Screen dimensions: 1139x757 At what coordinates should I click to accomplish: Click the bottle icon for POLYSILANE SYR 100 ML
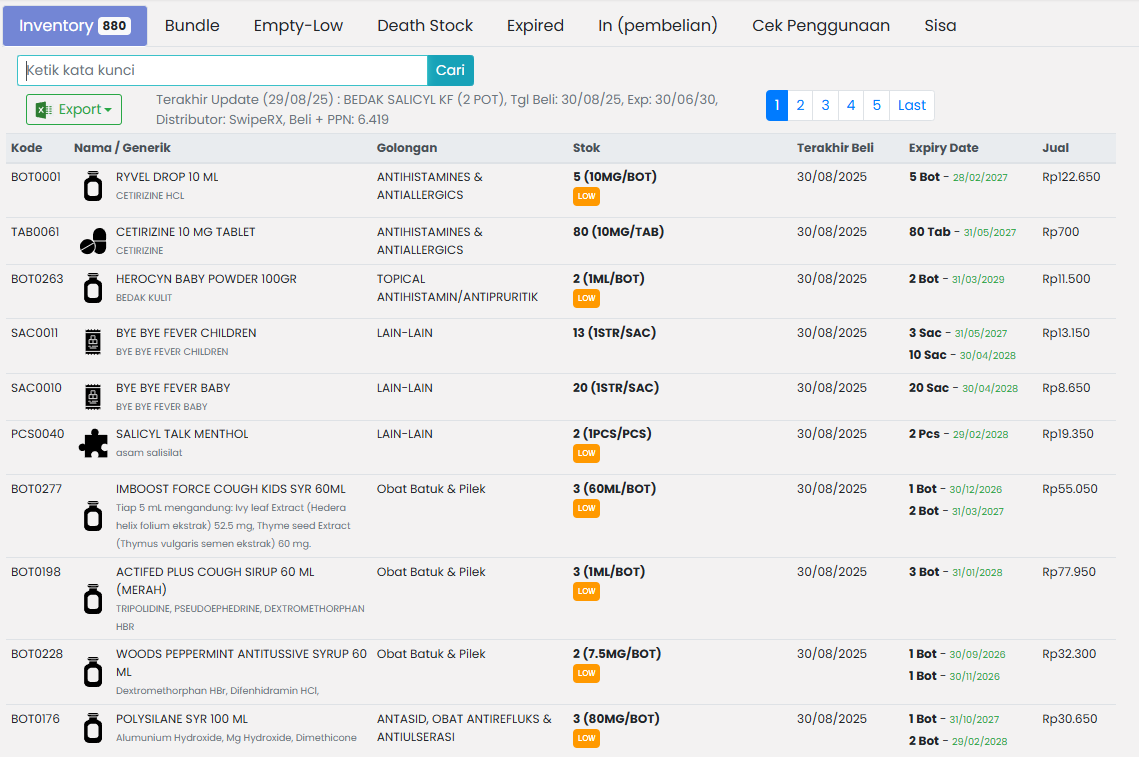[93, 728]
